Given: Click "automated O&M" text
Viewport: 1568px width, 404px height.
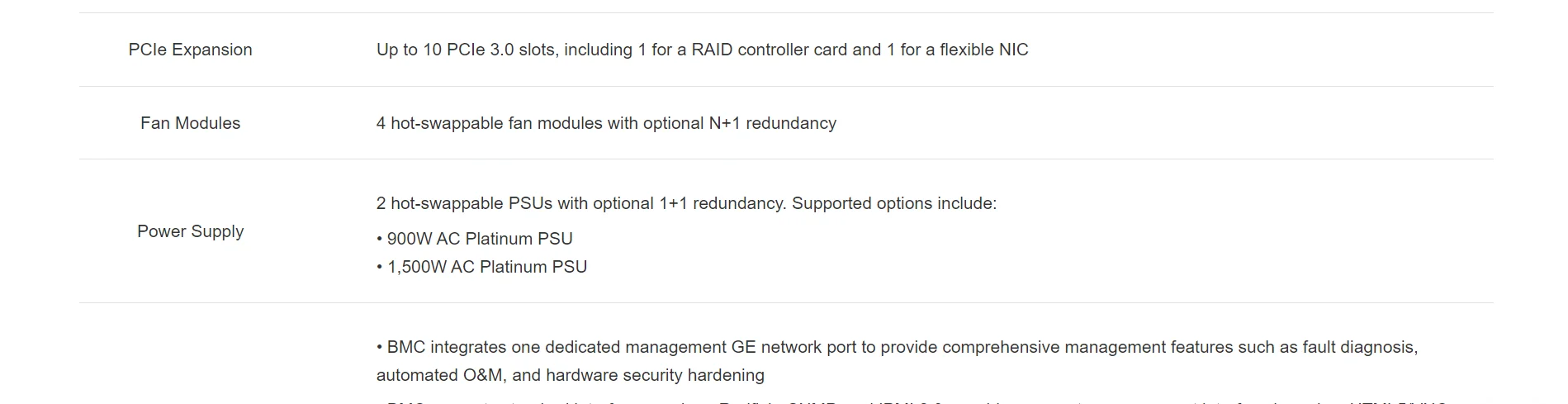Looking at the screenshot, I should click(x=438, y=375).
